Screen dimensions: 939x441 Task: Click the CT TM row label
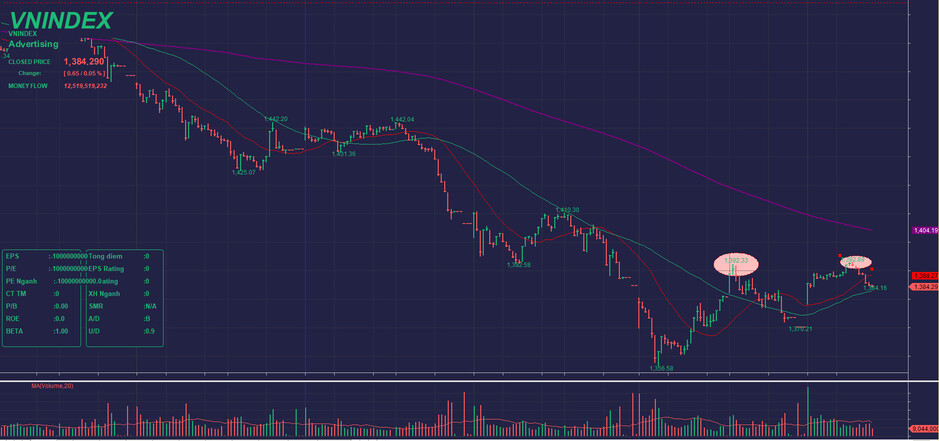click(14, 294)
